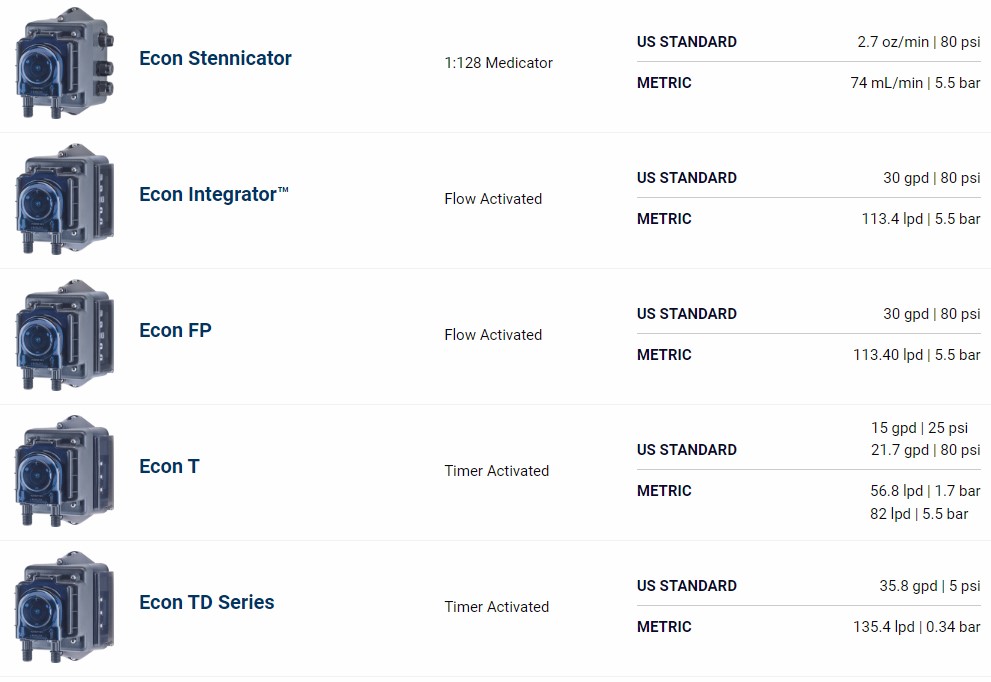Screen dimensions: 991x682
Task: Click the 113.40 lpd | 5.5 bar value
Action: [916, 355]
